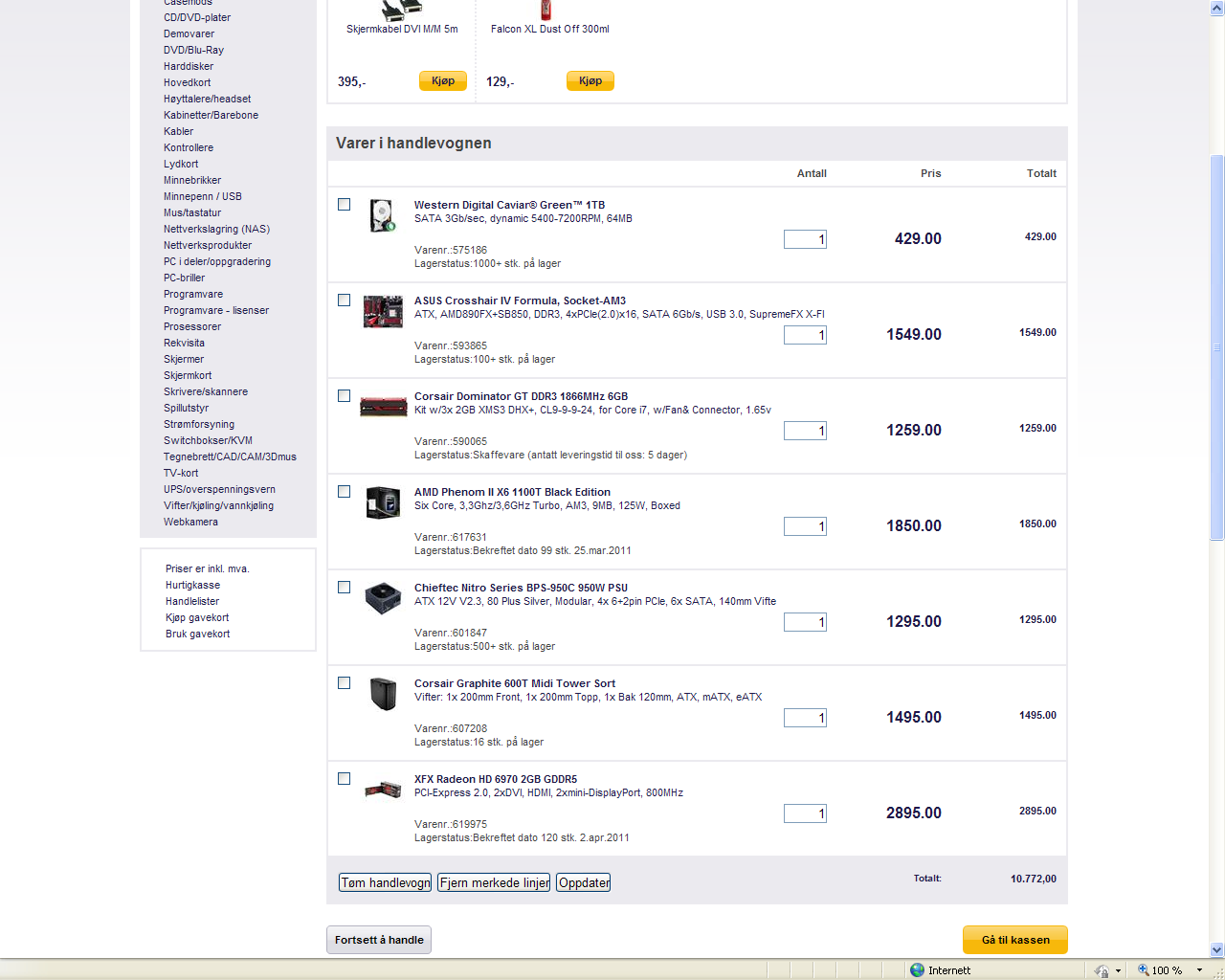Go to Vifter/kjøling/vannkjøling category
The width and height of the screenshot is (1225, 980).
218,506
